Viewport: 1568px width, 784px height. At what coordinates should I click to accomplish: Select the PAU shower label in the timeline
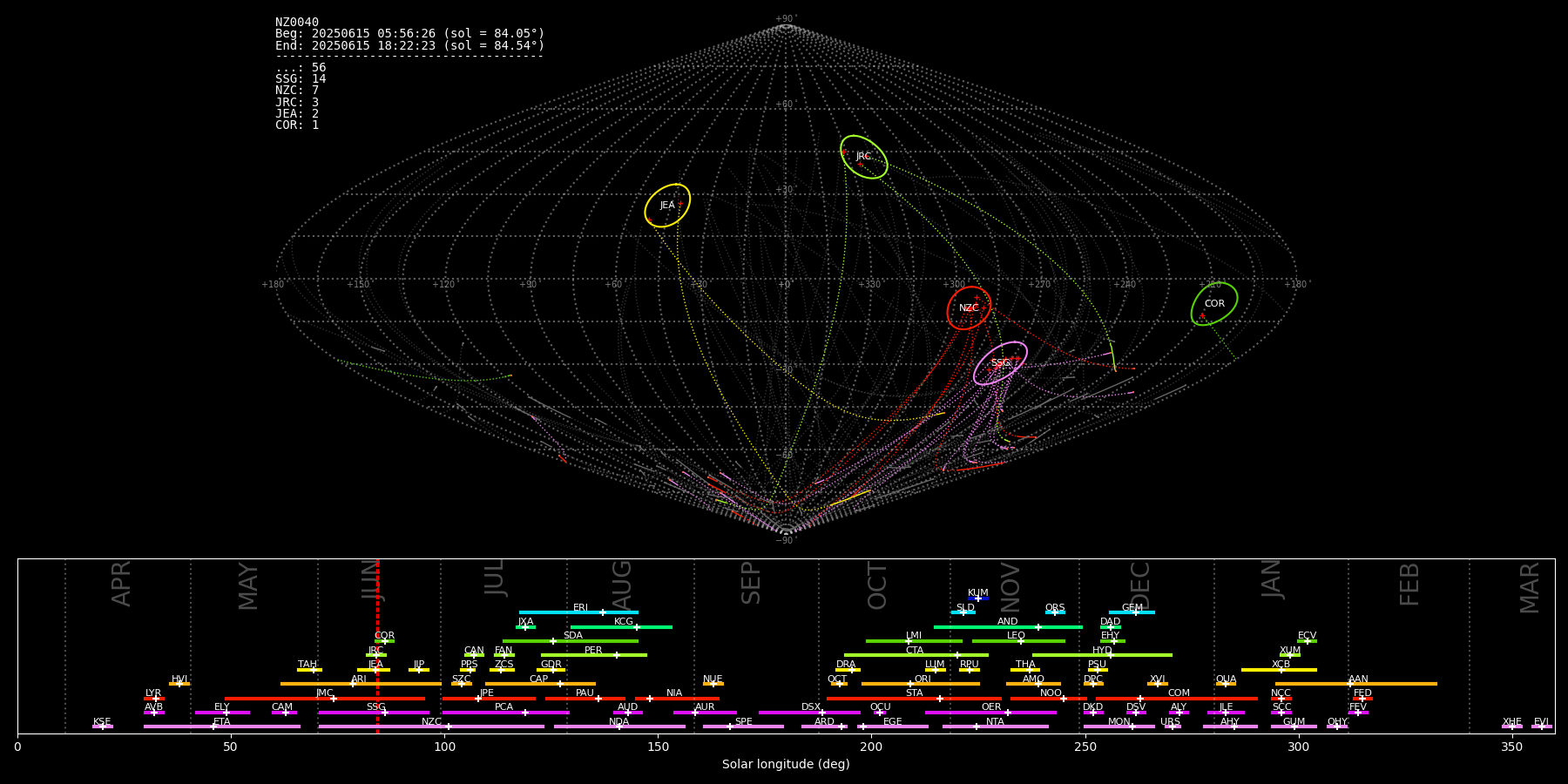tap(585, 693)
